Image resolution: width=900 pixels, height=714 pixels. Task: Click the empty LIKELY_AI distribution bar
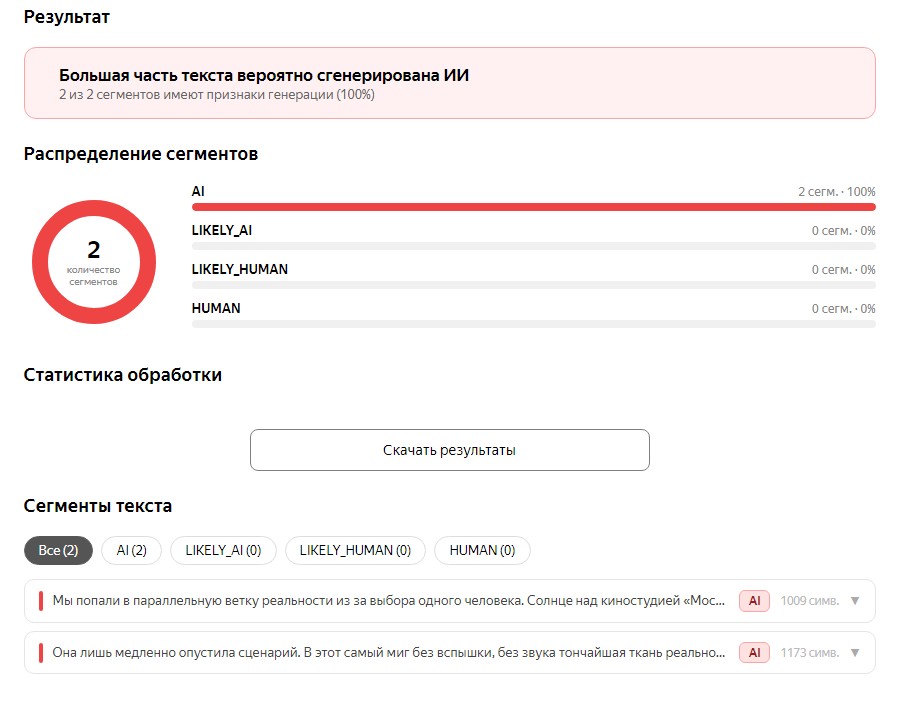point(534,246)
